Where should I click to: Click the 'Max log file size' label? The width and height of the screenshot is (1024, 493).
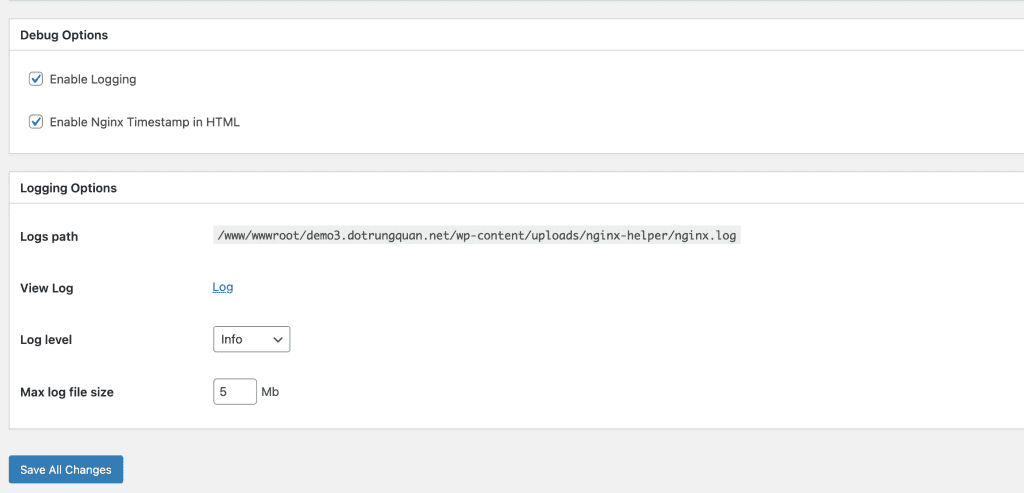(67, 392)
